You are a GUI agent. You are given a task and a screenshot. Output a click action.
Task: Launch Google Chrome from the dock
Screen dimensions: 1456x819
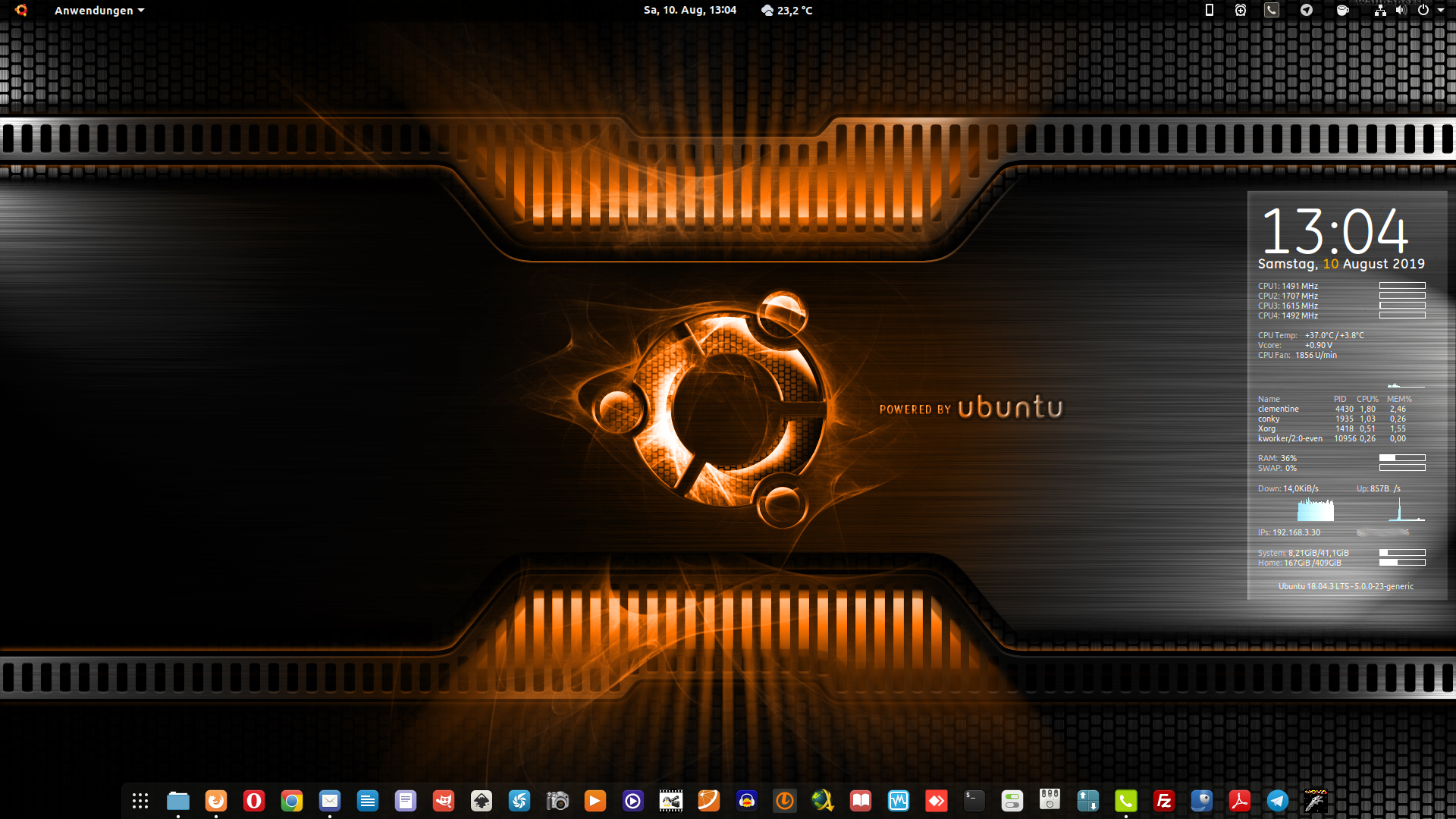[292, 801]
